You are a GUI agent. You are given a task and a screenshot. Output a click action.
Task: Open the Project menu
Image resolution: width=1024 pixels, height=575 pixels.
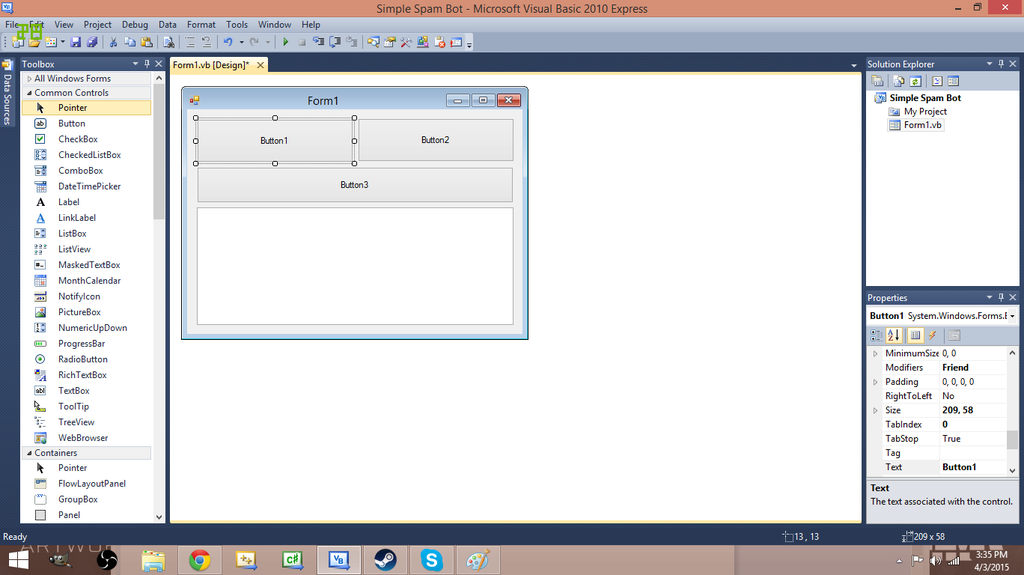97,25
